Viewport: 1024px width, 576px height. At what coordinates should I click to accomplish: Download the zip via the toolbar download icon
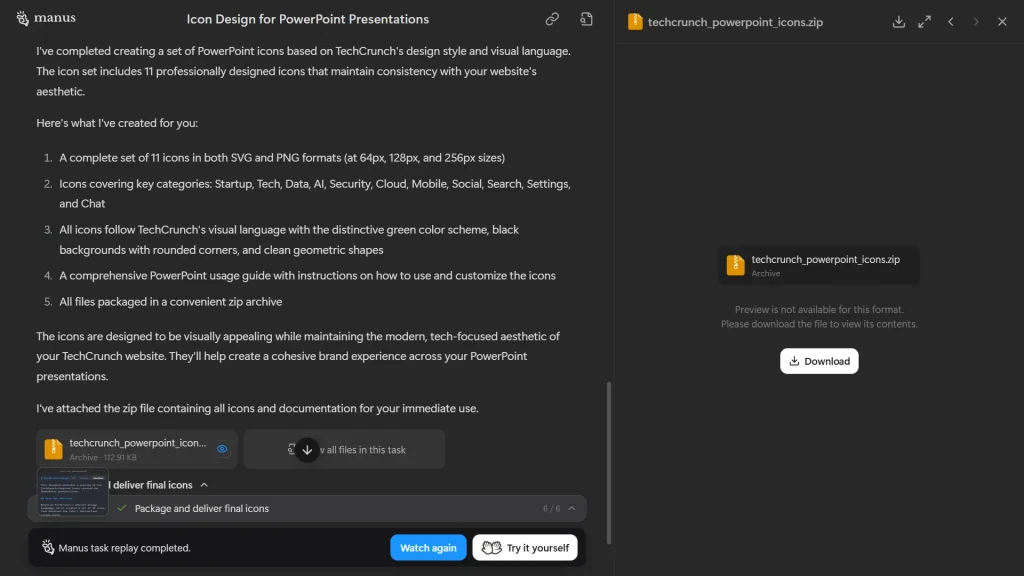click(x=896, y=20)
